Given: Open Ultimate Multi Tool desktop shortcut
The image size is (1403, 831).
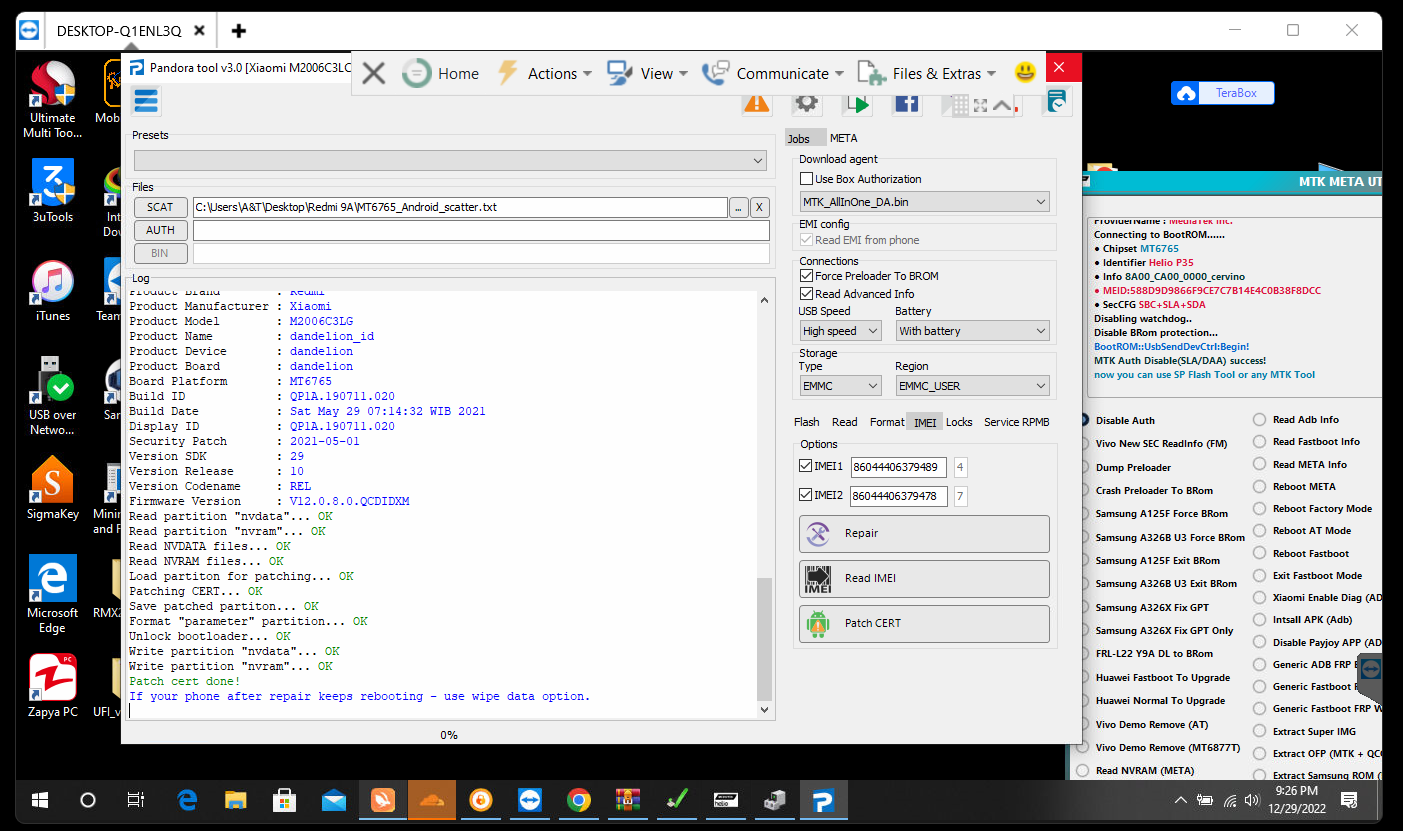Looking at the screenshot, I should pyautogui.click(x=52, y=100).
